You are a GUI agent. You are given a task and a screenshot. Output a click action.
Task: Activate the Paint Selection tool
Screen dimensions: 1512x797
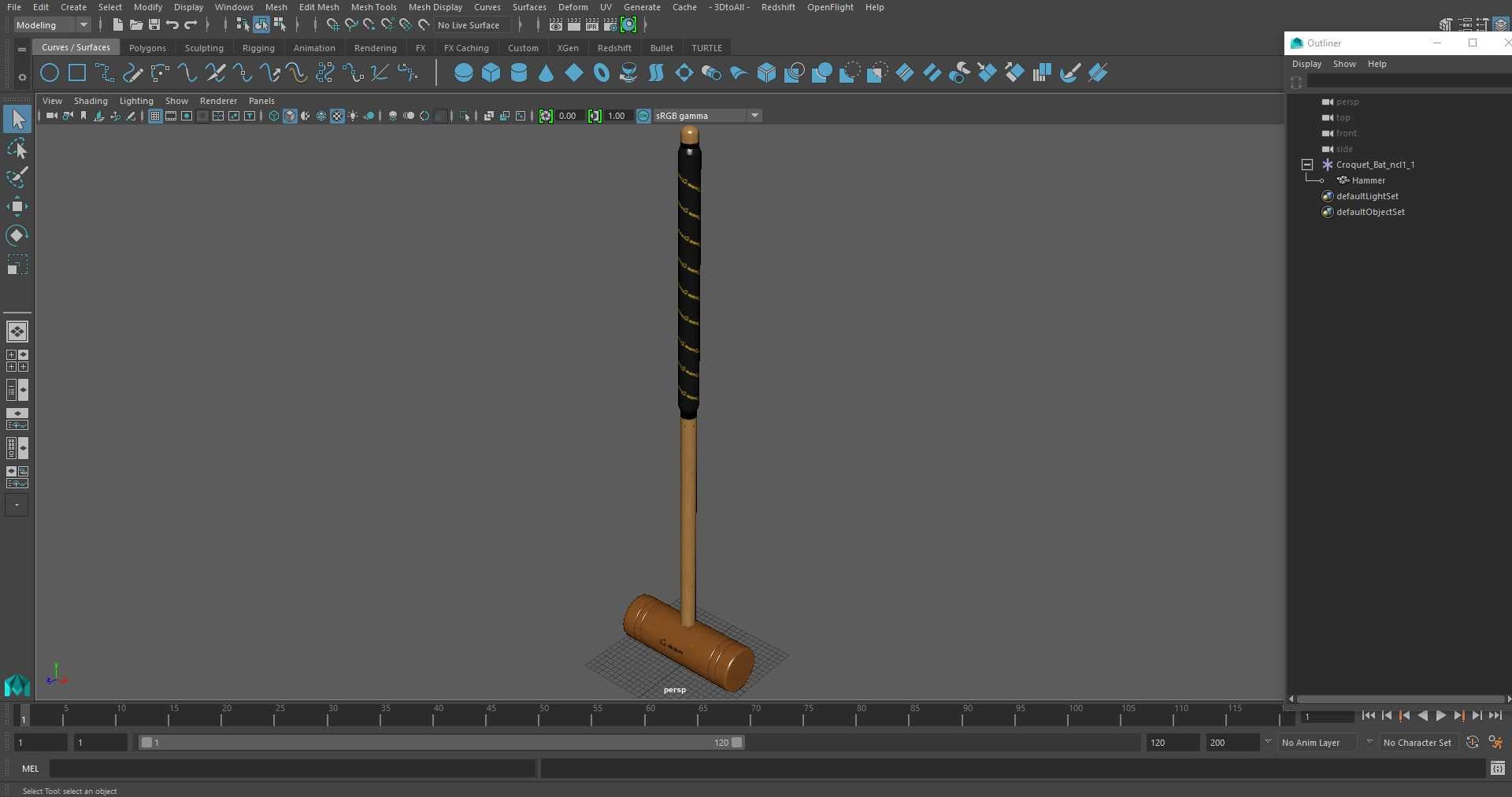click(17, 177)
